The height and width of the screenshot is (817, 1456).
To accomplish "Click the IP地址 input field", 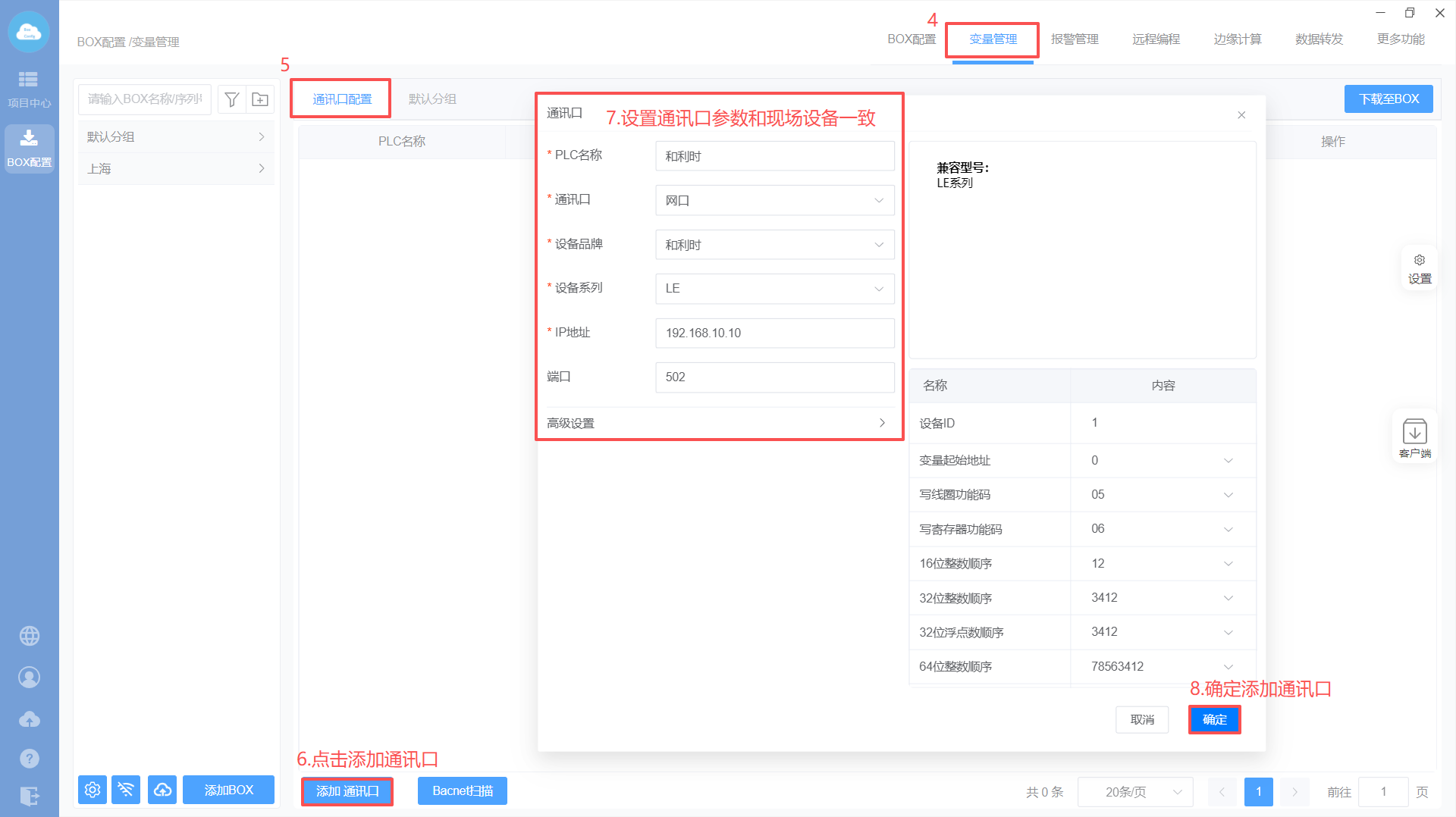I will coord(774,333).
